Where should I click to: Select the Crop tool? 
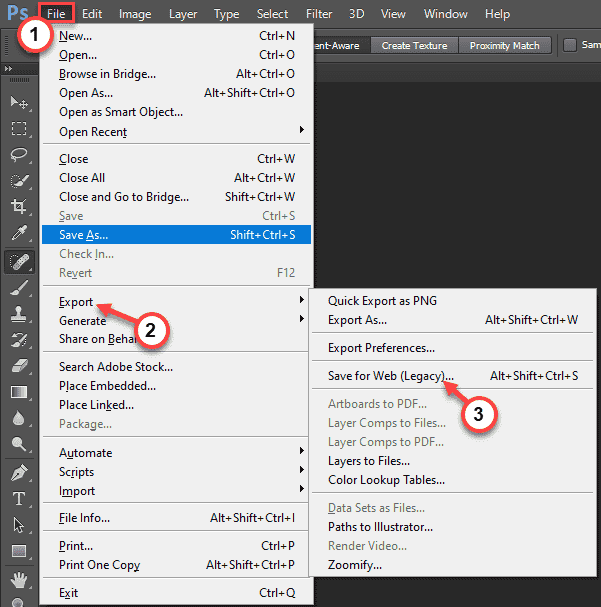(19, 206)
